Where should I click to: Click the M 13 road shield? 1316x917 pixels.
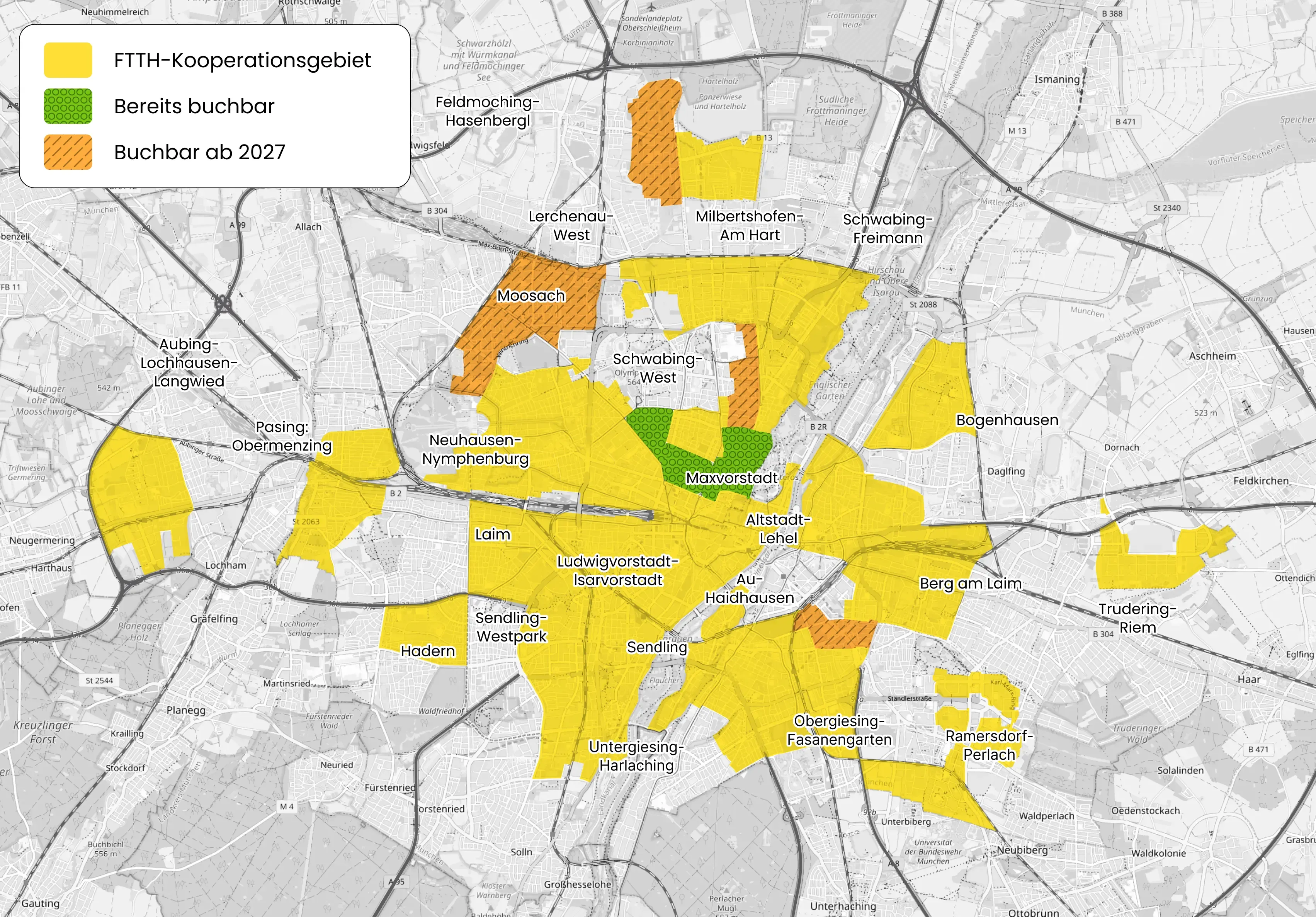(1017, 131)
